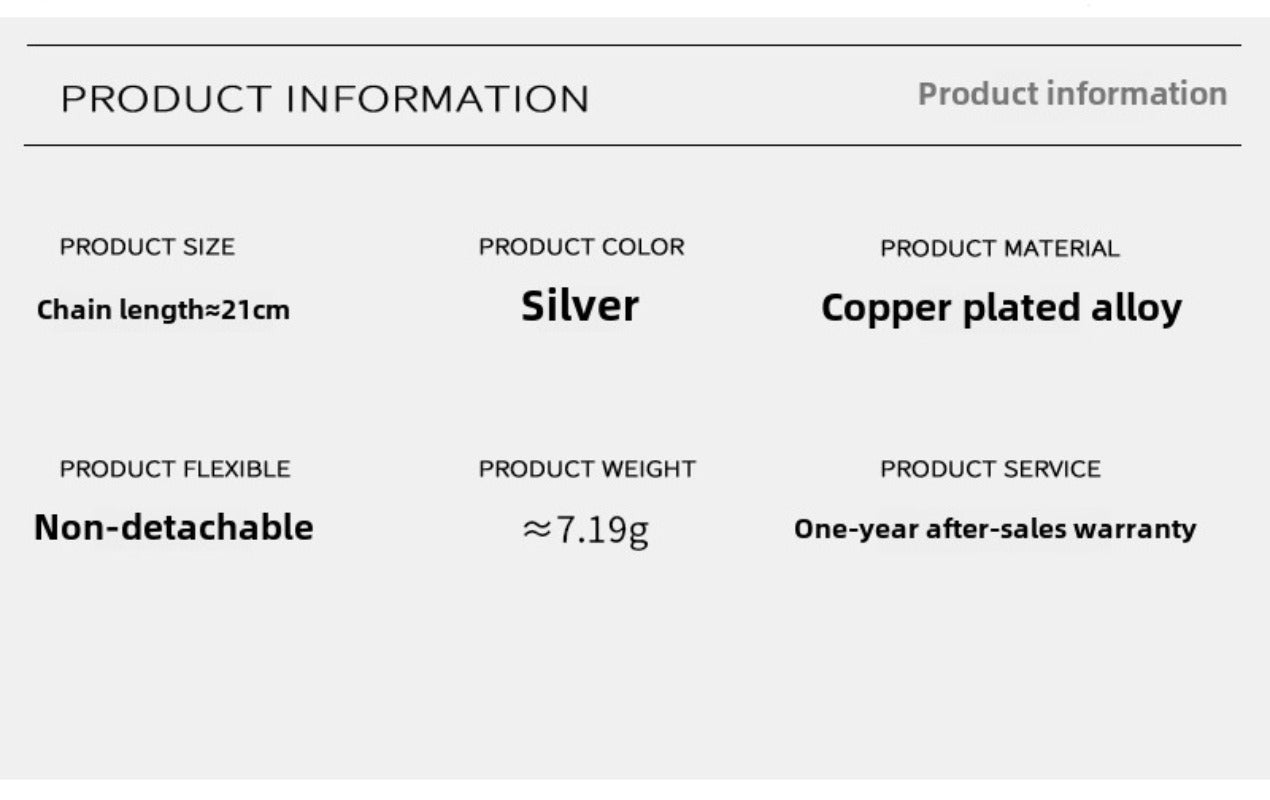Select the gray bold 'Product information' text
1270x800 pixels.
pos(1072,94)
